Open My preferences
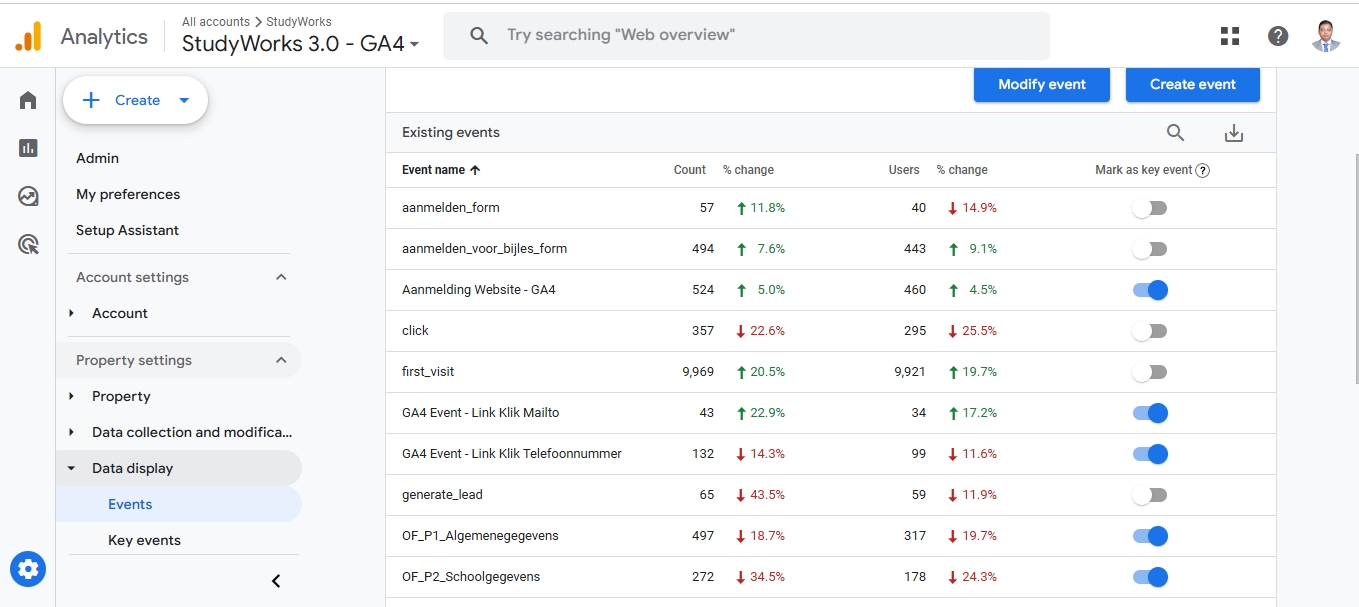Image resolution: width=1359 pixels, height=607 pixels. [128, 194]
